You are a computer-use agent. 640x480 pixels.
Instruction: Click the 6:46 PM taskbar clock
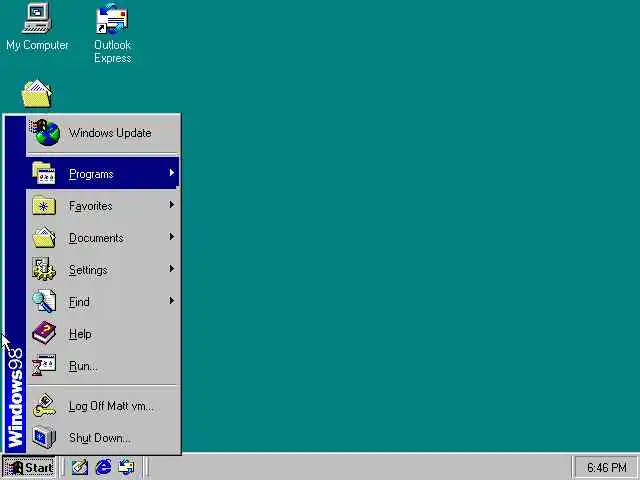coord(606,467)
